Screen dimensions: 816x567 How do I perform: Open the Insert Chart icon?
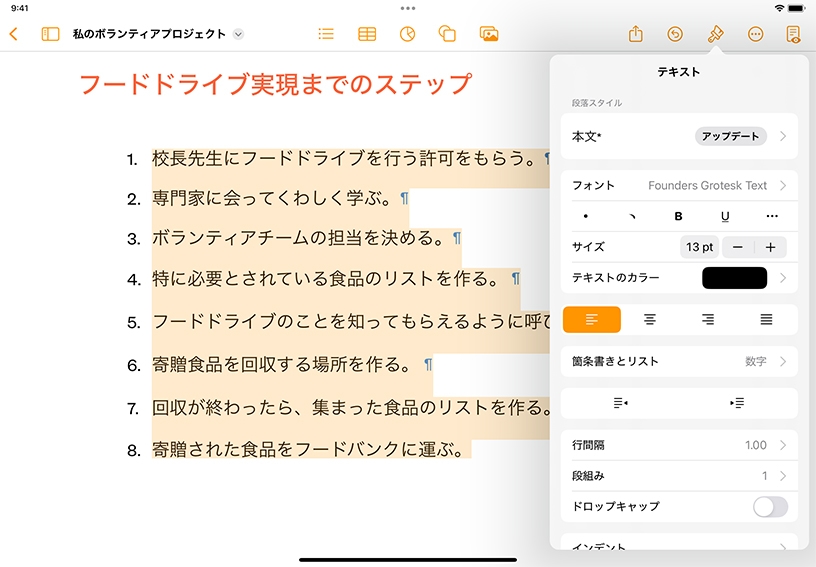point(407,34)
